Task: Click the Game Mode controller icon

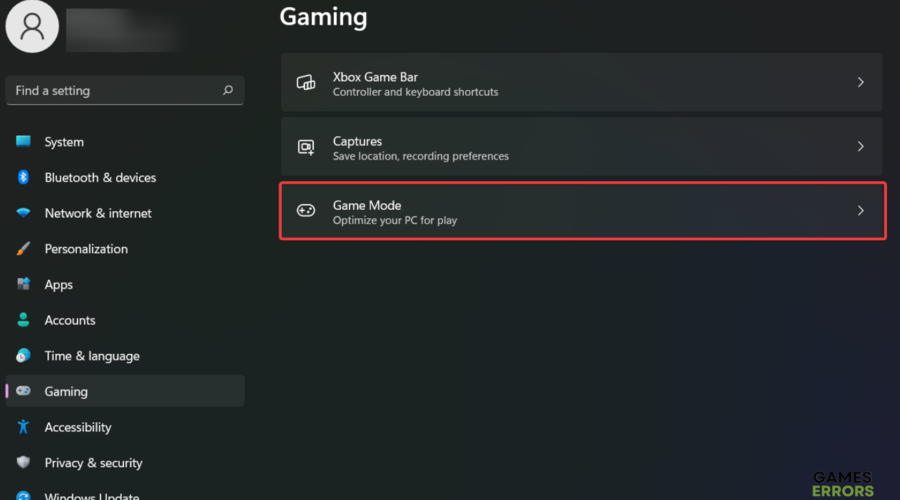Action: tap(306, 211)
